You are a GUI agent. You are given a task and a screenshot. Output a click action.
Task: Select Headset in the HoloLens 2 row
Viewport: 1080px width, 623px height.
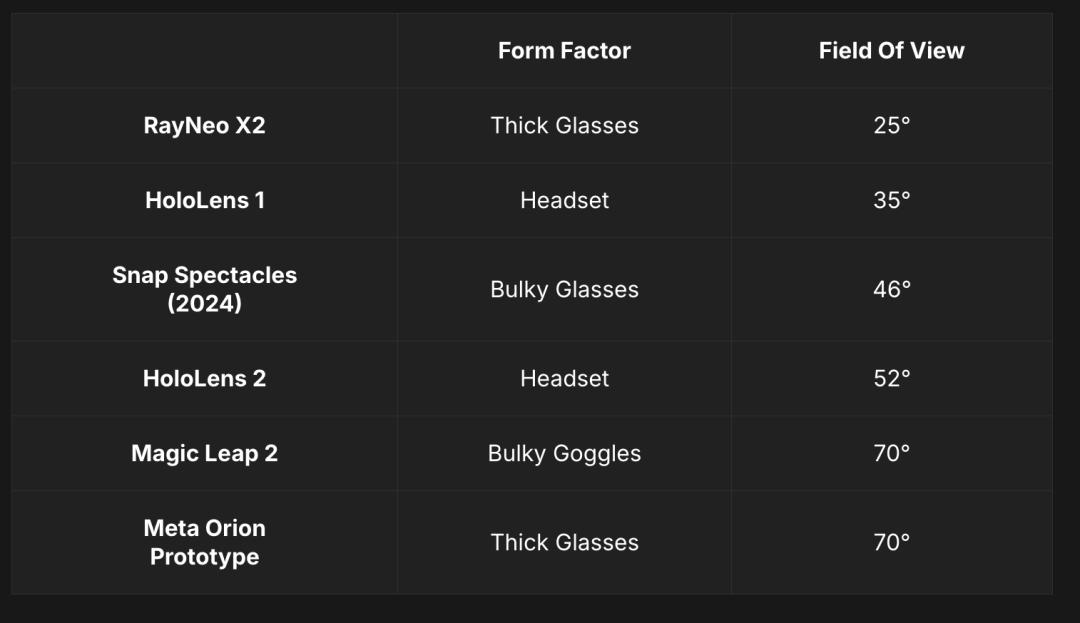(x=564, y=378)
